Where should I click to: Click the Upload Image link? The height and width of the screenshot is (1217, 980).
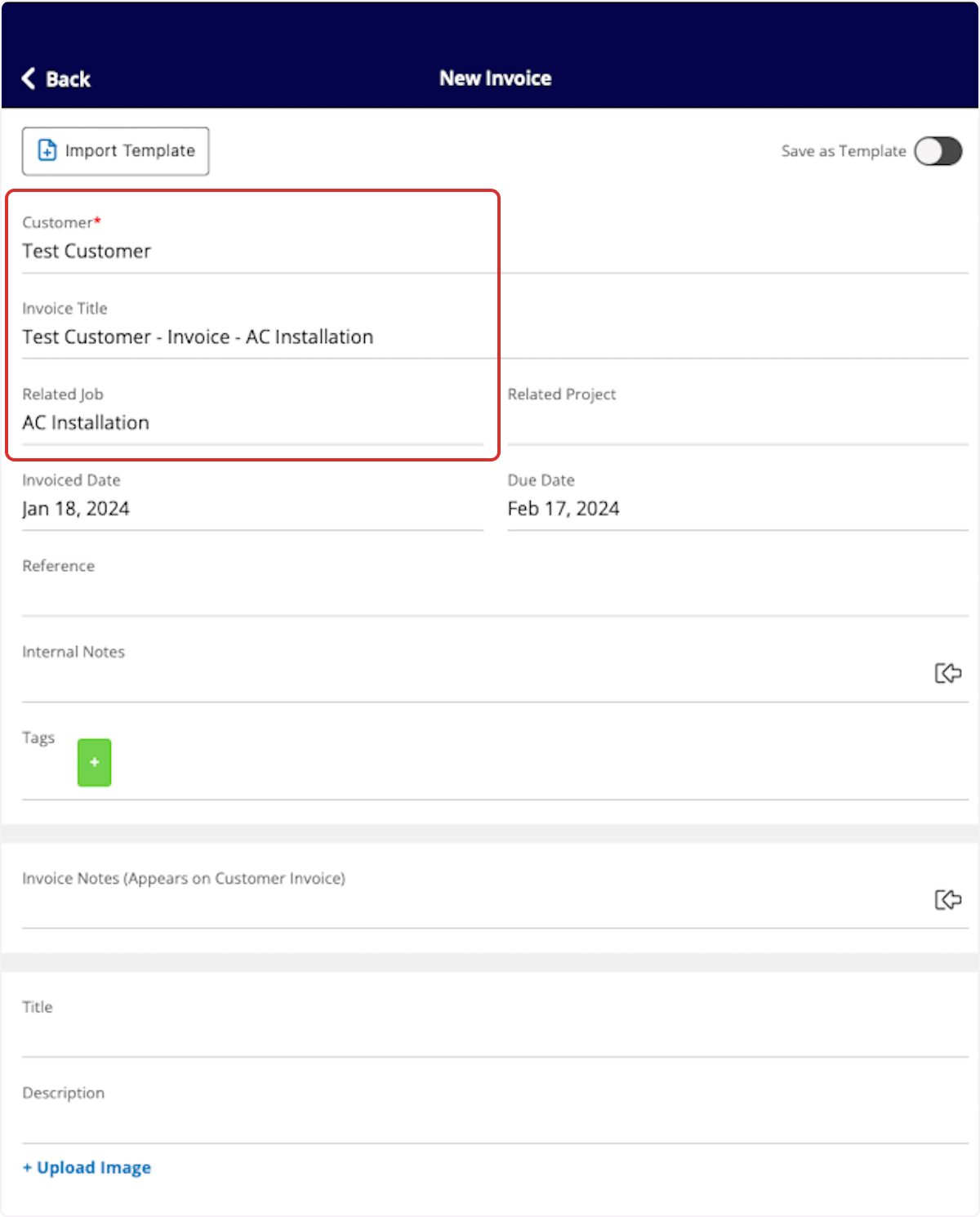[87, 1167]
